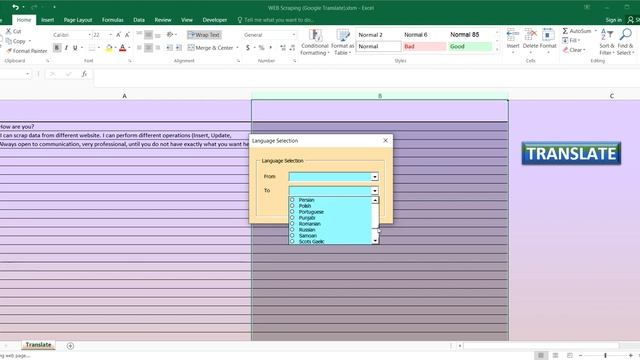Apply Percent style

[262, 48]
